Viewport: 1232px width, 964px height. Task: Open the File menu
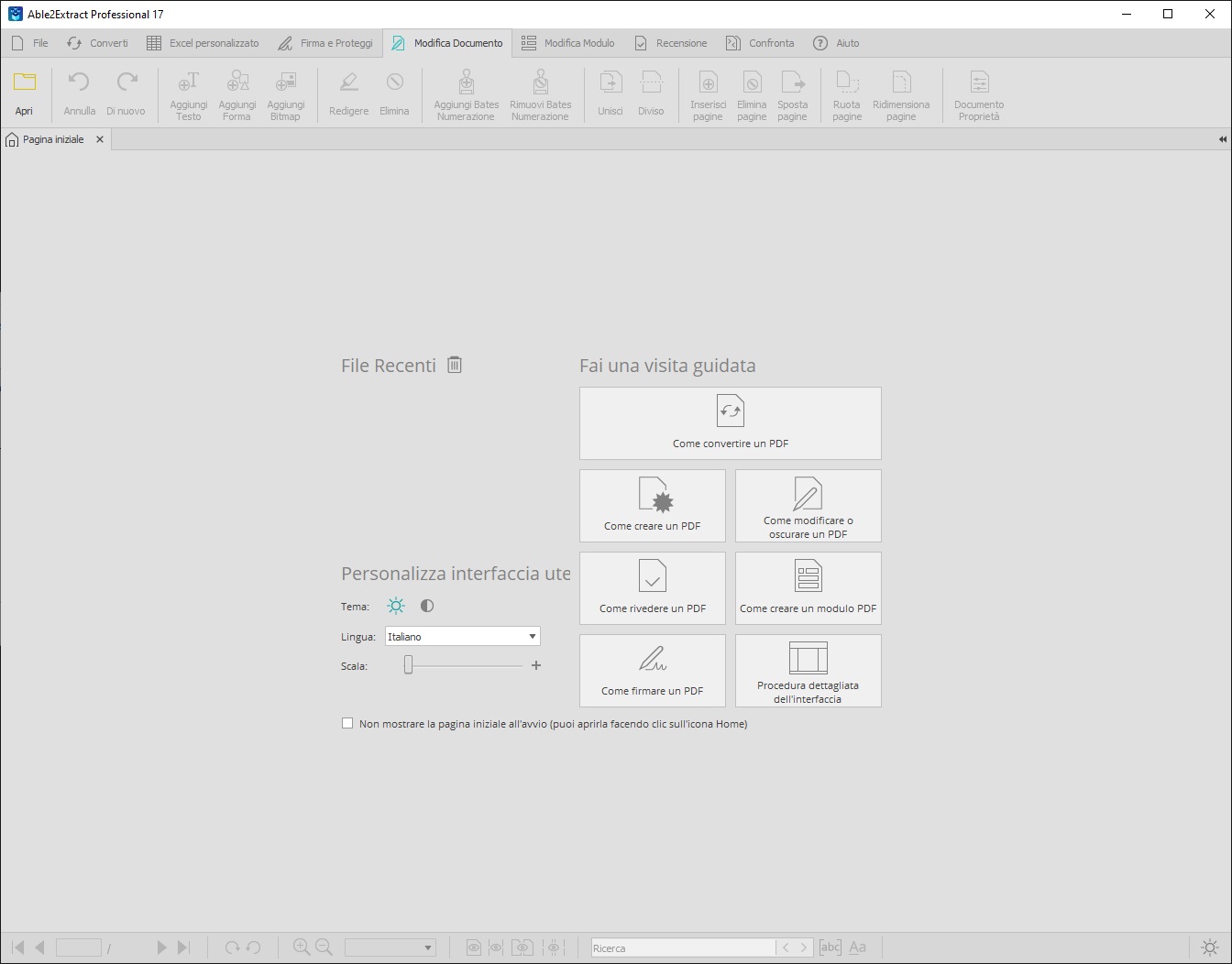pyautogui.click(x=29, y=43)
